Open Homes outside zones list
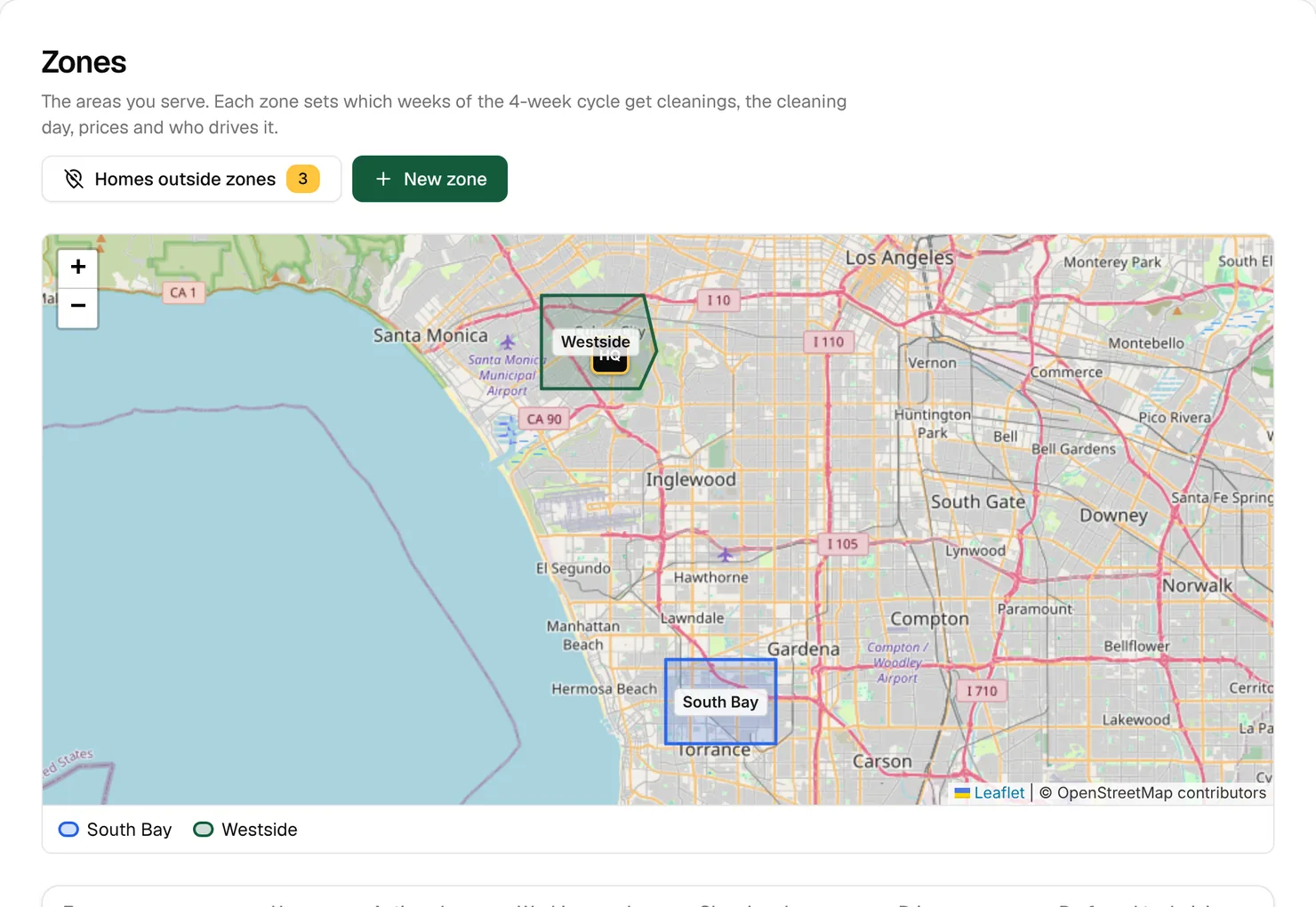The width and height of the screenshot is (1316, 907). (191, 179)
